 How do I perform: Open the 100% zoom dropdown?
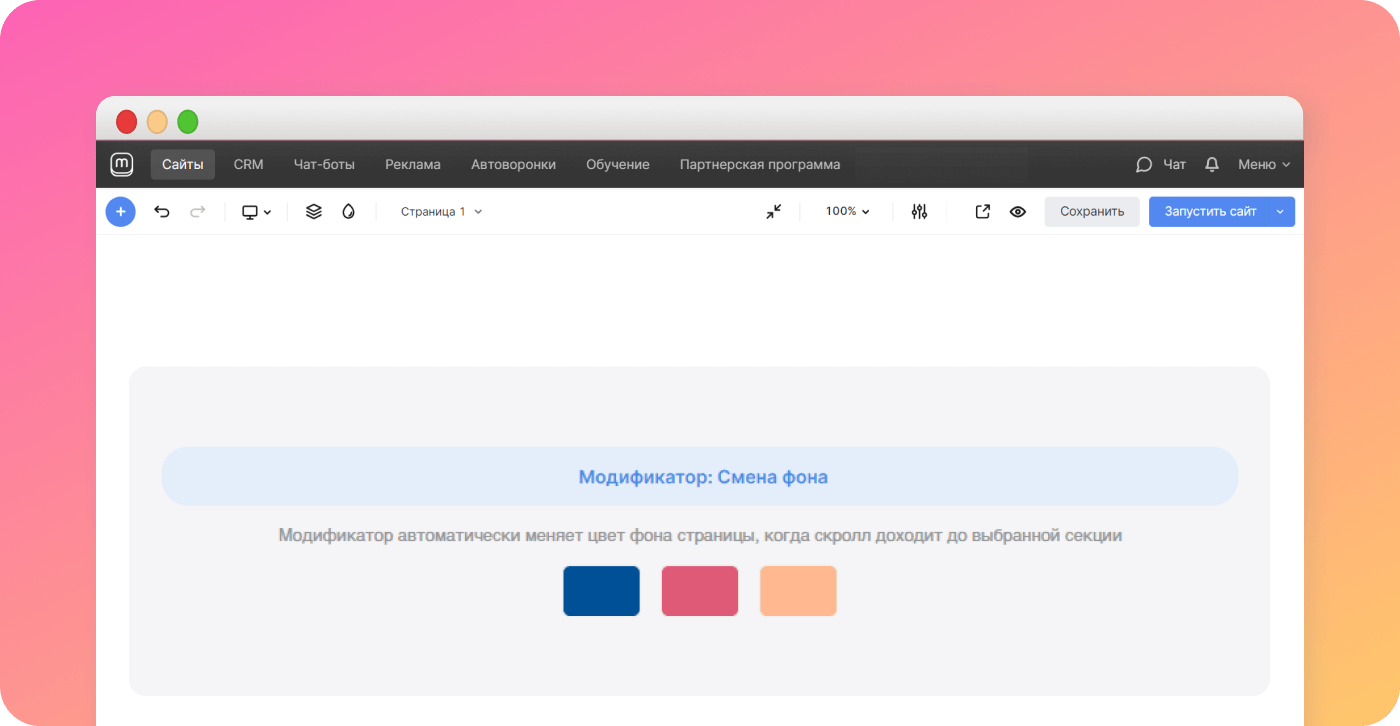pos(847,212)
